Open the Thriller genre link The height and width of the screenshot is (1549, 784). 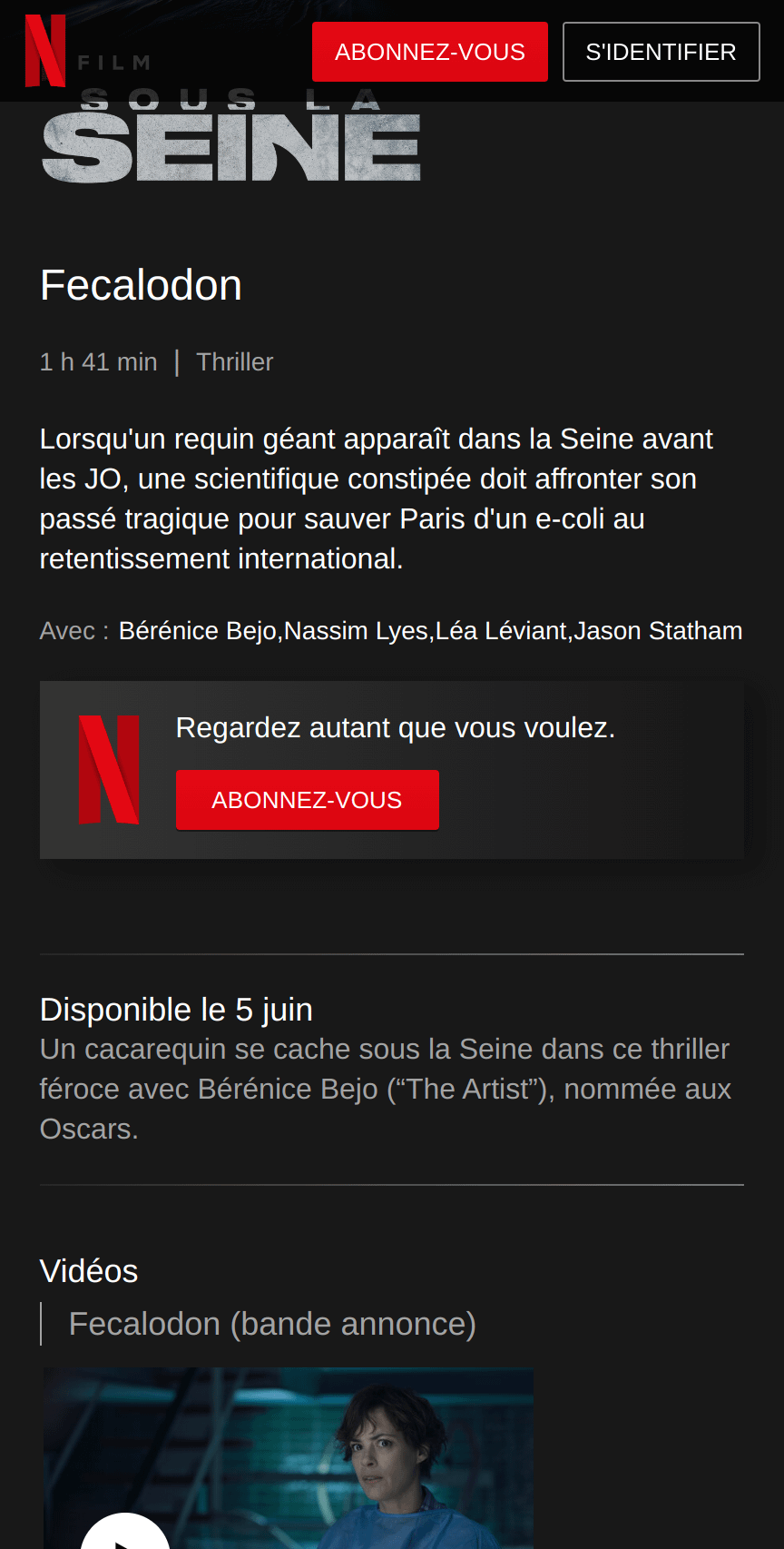pyautogui.click(x=234, y=362)
